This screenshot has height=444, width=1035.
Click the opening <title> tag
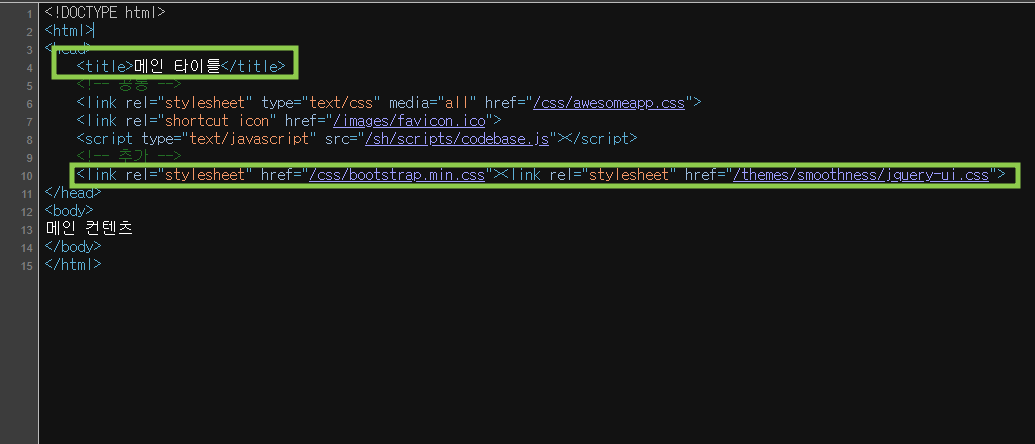click(106, 66)
